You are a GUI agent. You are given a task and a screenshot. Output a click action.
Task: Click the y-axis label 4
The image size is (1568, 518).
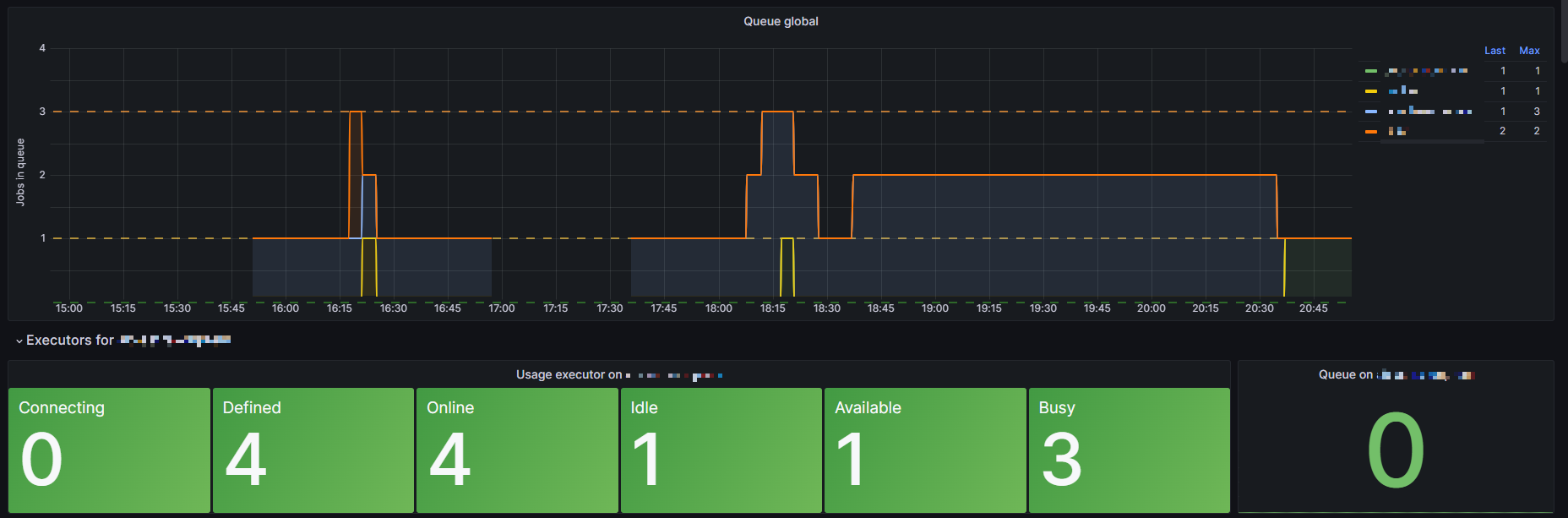tap(42, 48)
